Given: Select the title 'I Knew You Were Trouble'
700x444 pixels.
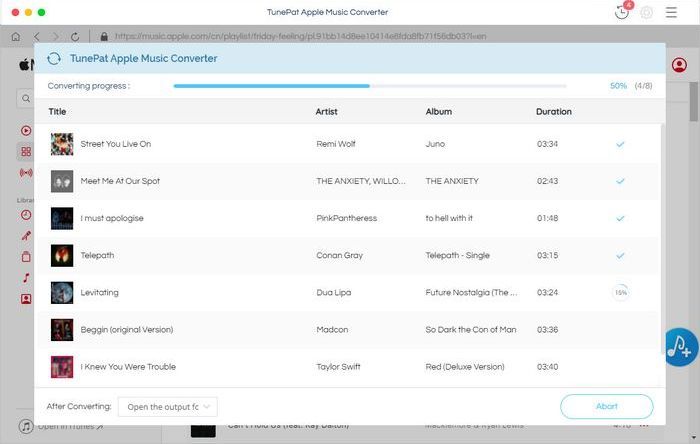Looking at the screenshot, I should tap(128, 367).
